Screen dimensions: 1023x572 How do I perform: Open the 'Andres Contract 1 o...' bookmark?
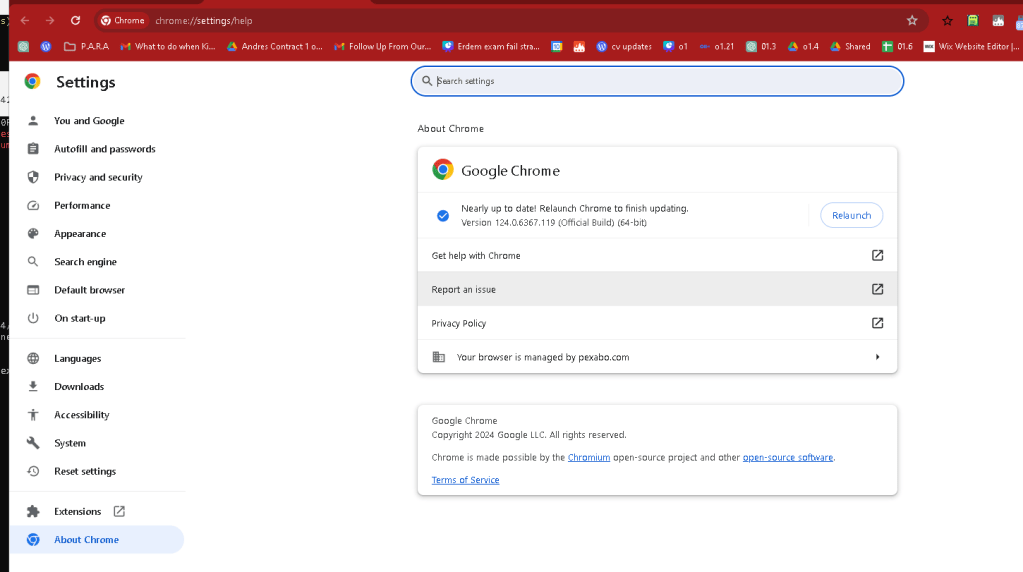click(275, 46)
